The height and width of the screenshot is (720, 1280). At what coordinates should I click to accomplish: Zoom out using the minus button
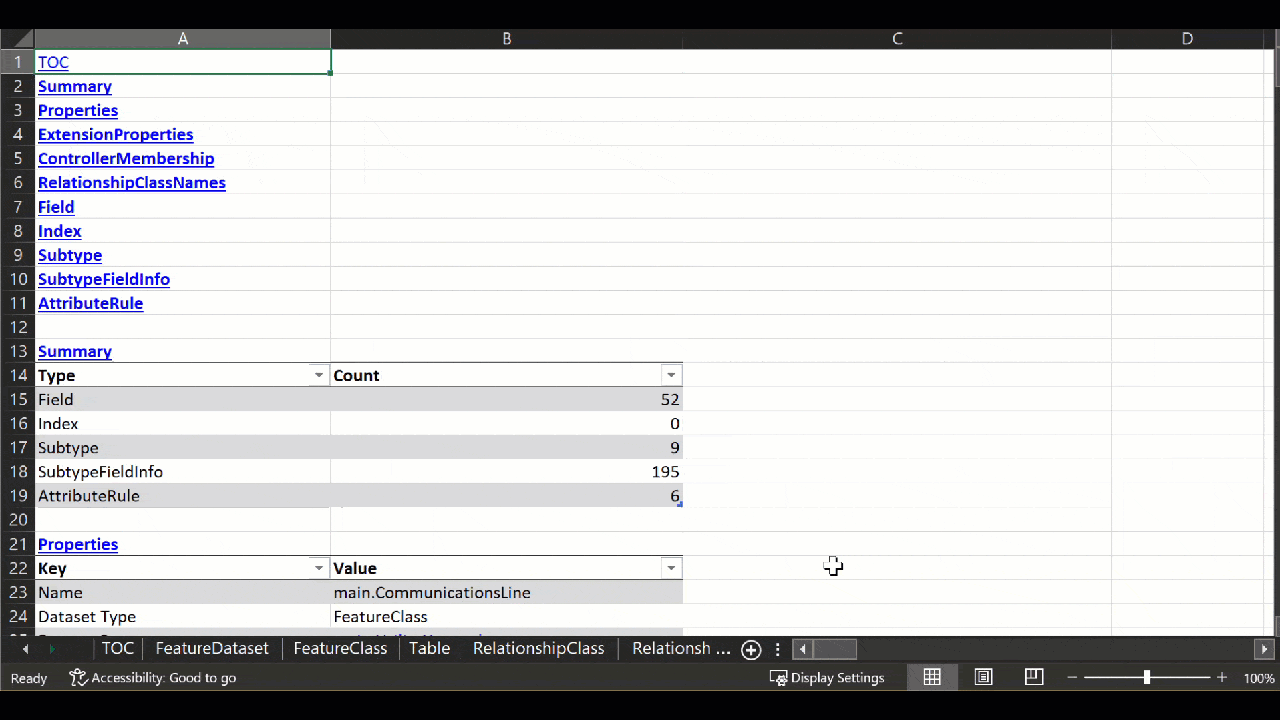point(1073,678)
